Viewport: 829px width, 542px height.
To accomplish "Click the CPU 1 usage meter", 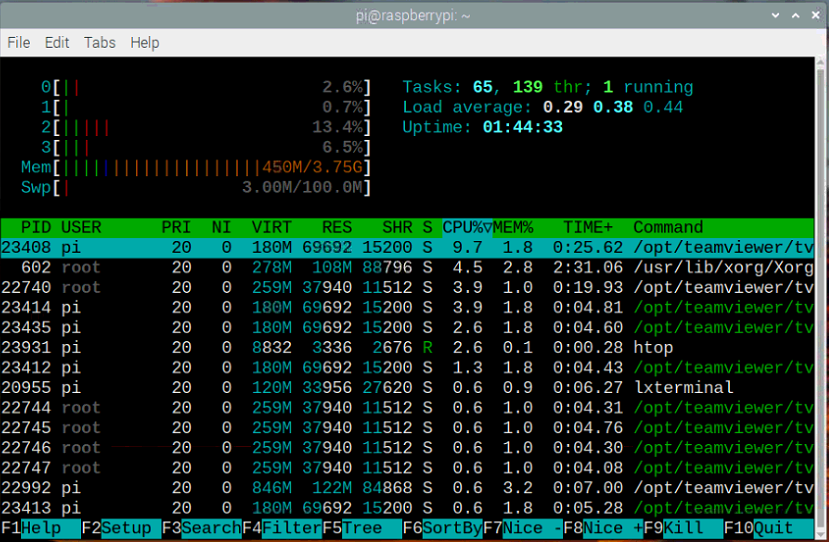I will [x=206, y=107].
